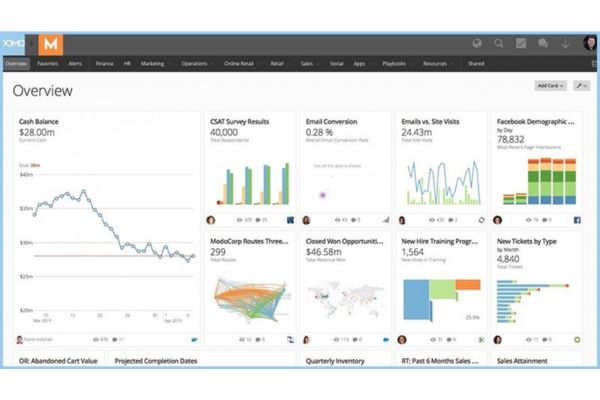Viewport: 600px width, 400px height.
Task: Click the Domo logo in the header
Action: (13, 44)
